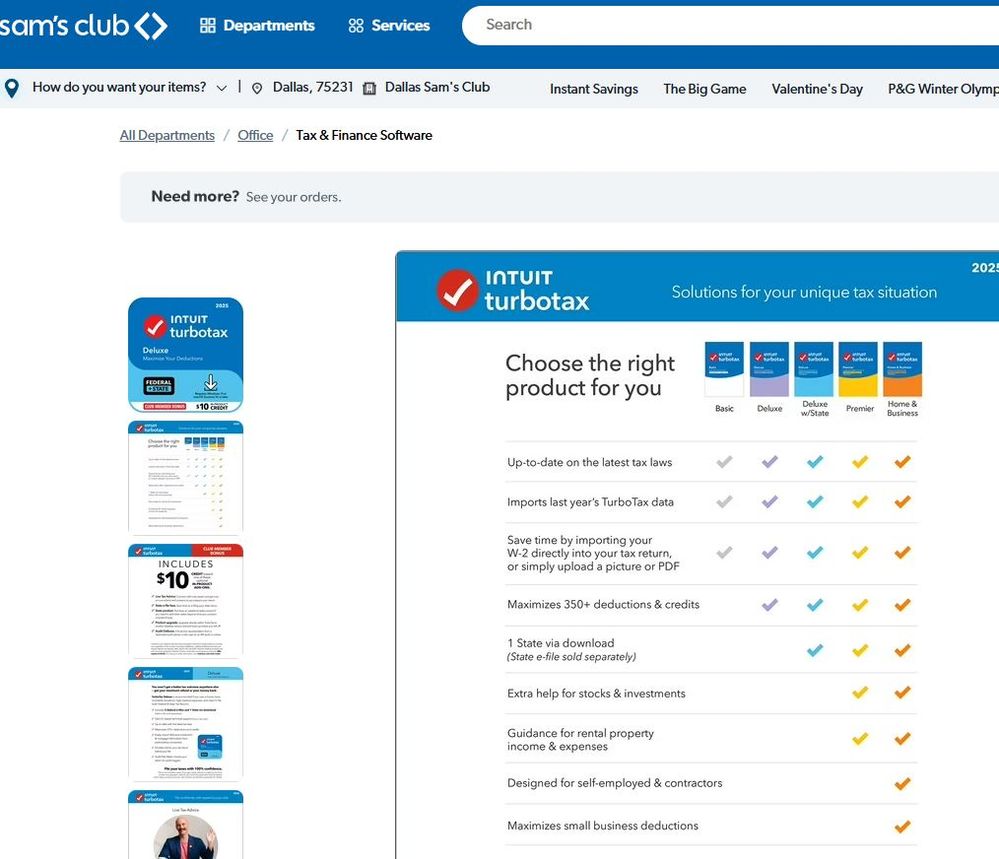Click the Dallas Sam's Club store icon
Image resolution: width=999 pixels, height=859 pixels.
point(369,88)
